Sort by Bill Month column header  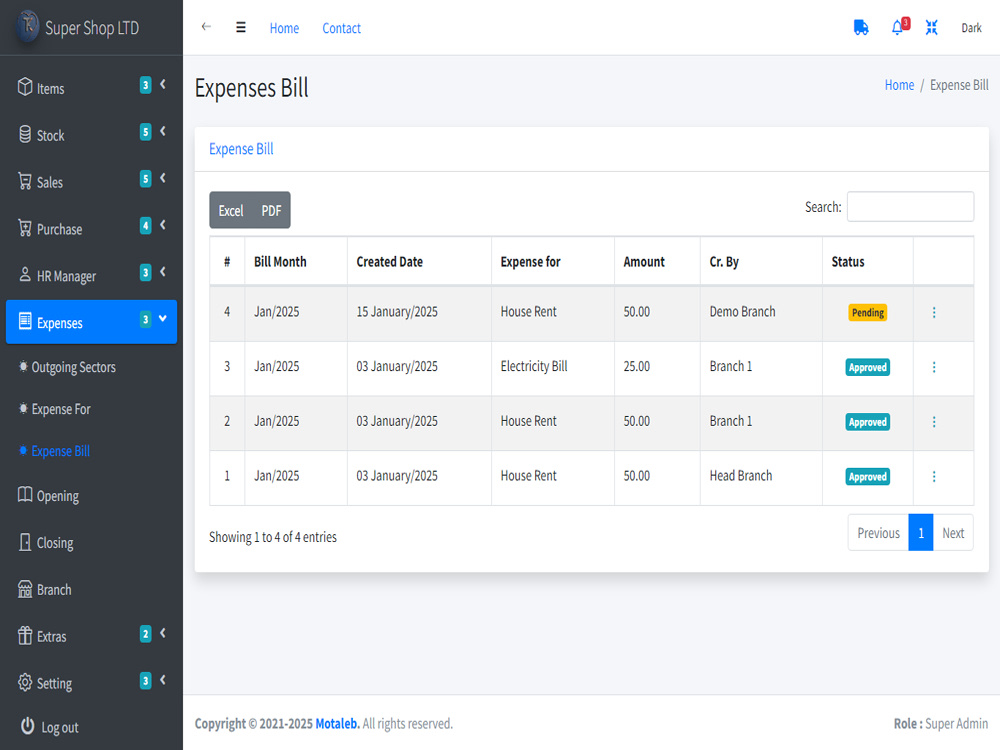click(296, 261)
